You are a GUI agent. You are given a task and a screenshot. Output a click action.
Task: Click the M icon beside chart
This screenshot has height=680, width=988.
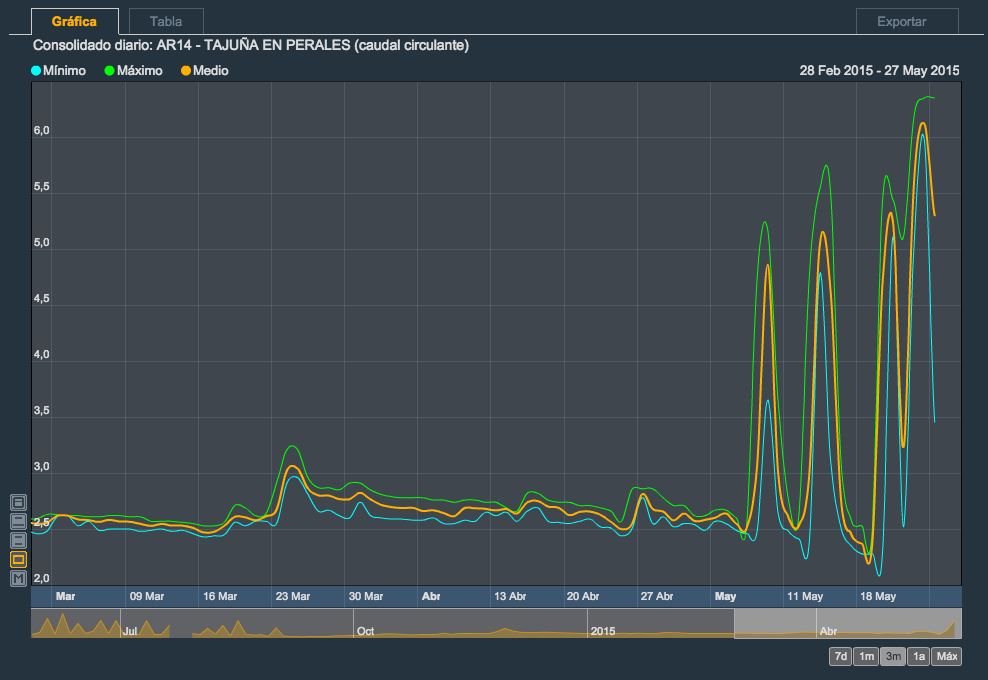coord(19,578)
